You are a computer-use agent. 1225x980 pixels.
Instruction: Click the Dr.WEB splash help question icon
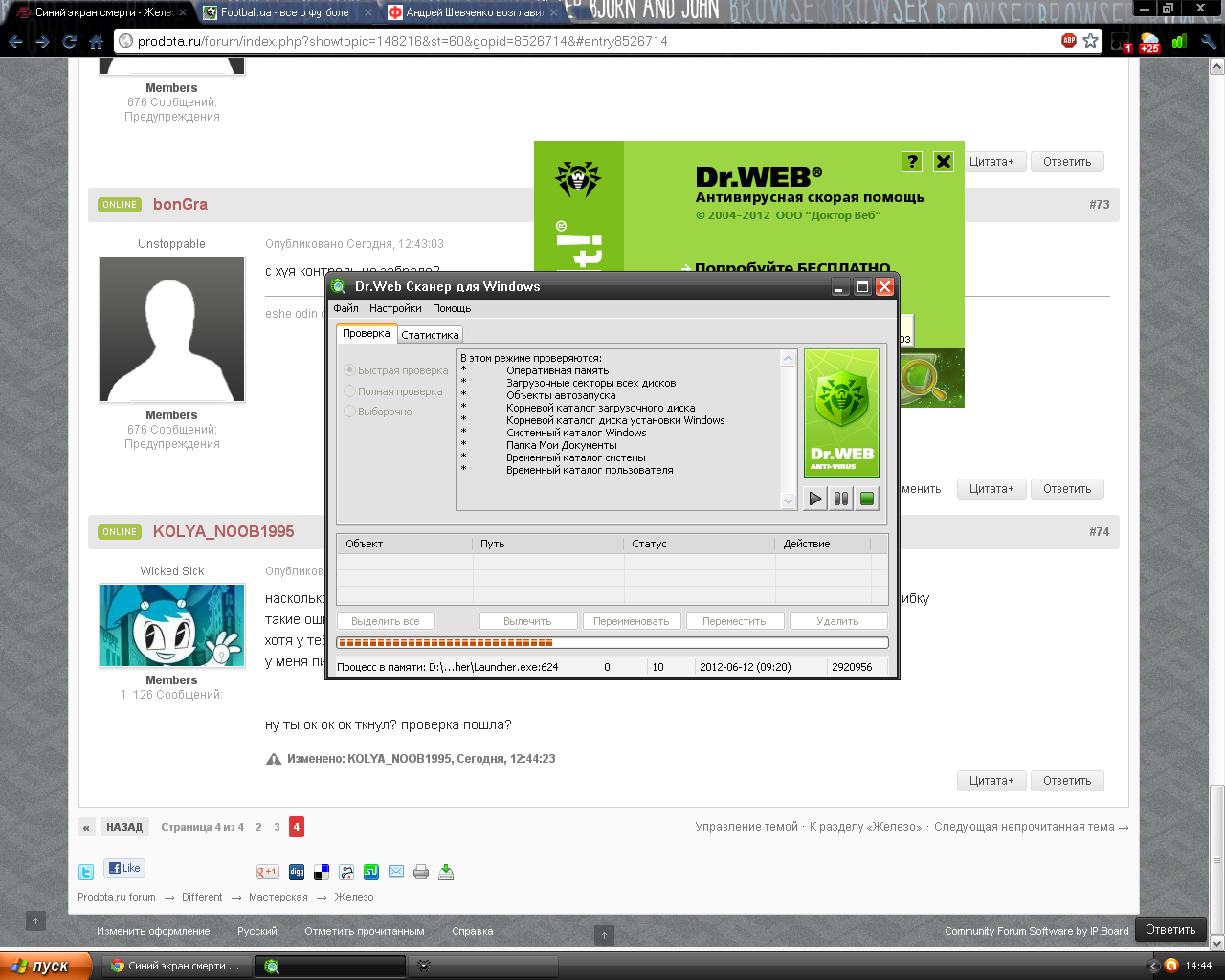[912, 162]
